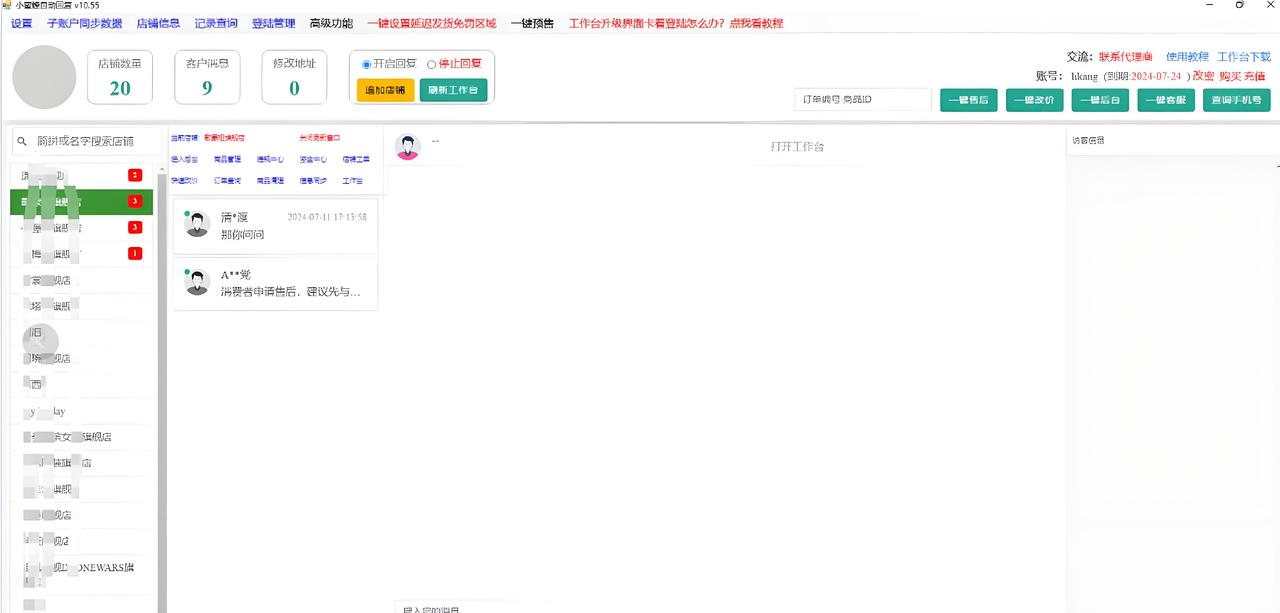
Task: Click avatar of customer A**觉
Action: [x=197, y=283]
